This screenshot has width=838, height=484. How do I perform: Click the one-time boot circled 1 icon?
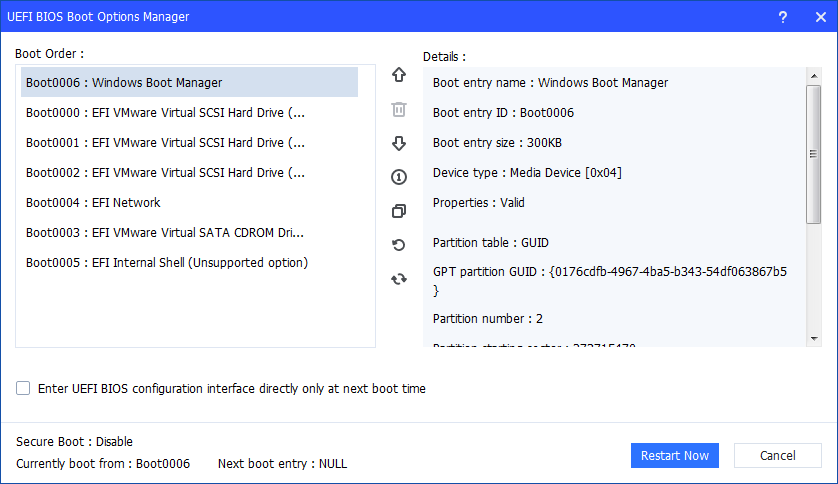[x=399, y=177]
